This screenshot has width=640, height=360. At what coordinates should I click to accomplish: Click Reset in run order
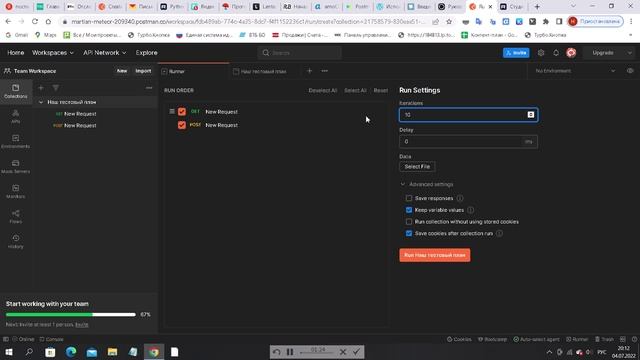pyautogui.click(x=381, y=90)
